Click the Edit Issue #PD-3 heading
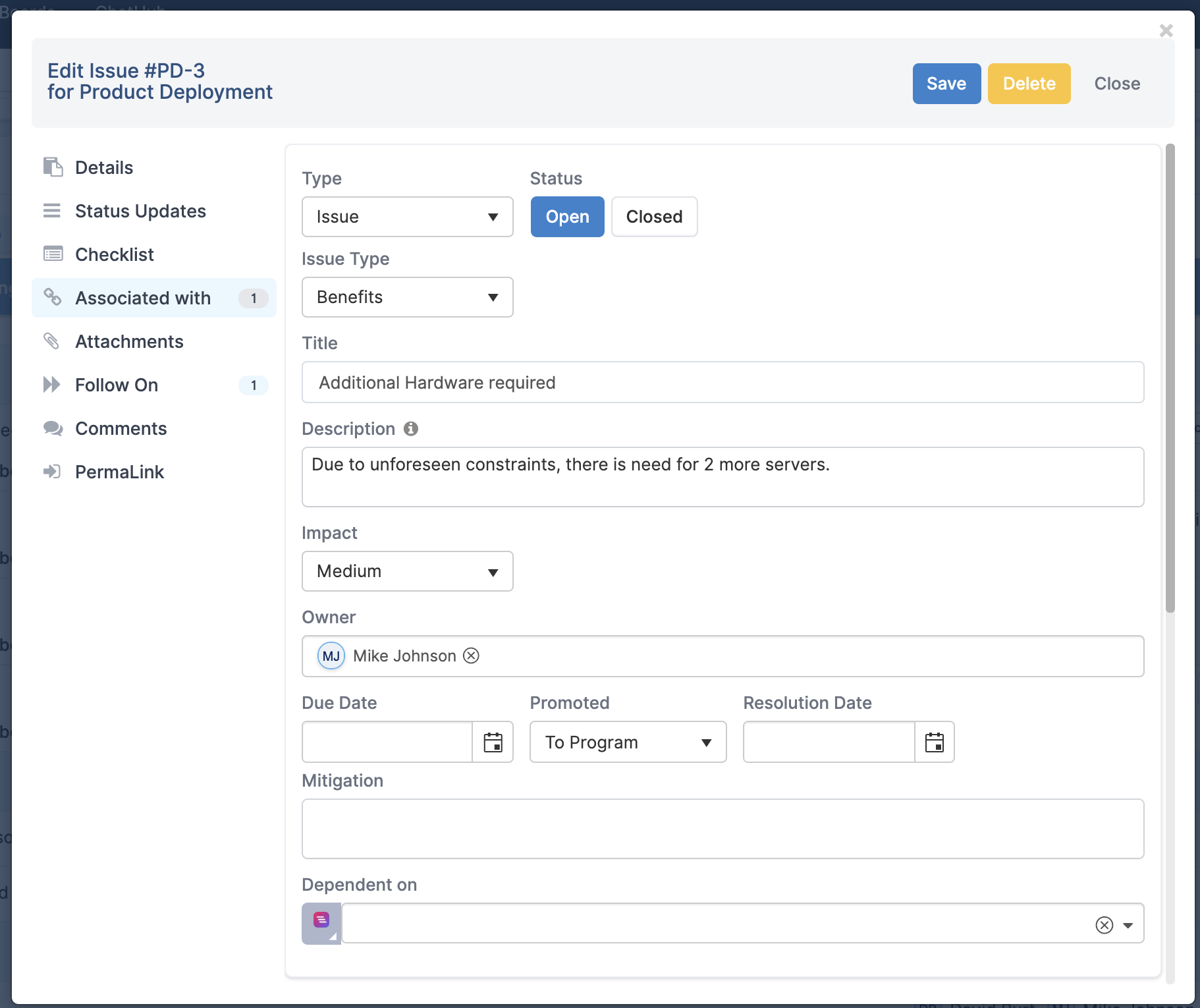Screen dimensions: 1200x1008 pyautogui.click(x=126, y=70)
